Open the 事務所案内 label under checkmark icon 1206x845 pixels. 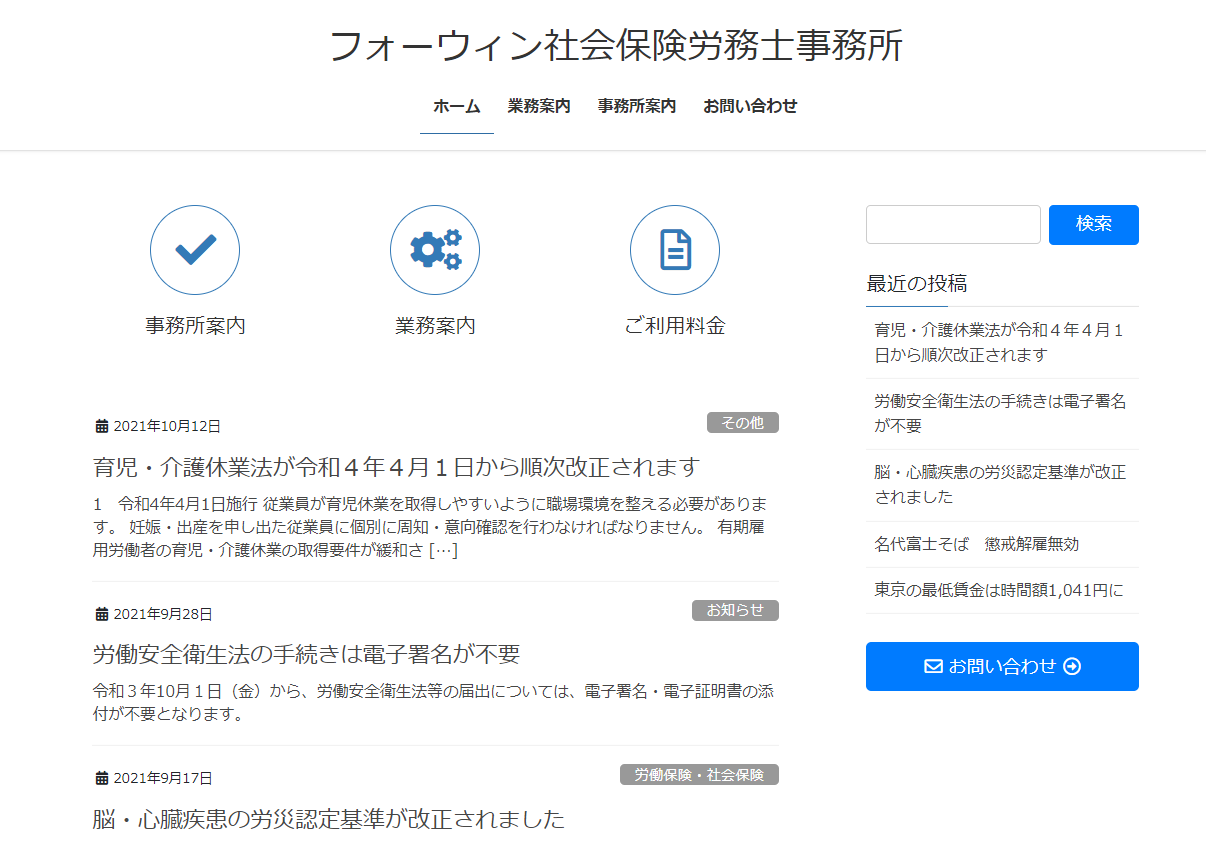(195, 325)
